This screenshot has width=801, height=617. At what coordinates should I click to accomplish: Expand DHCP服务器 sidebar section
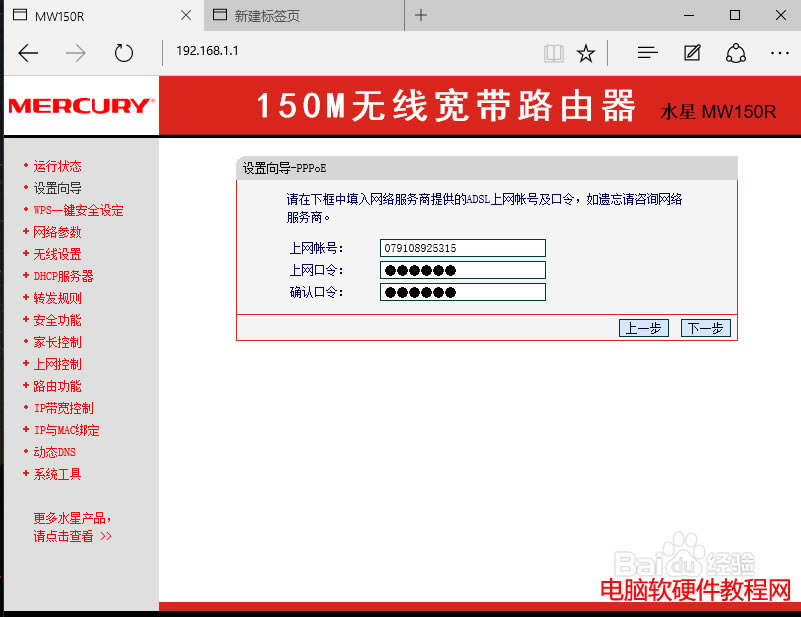pyautogui.click(x=63, y=276)
